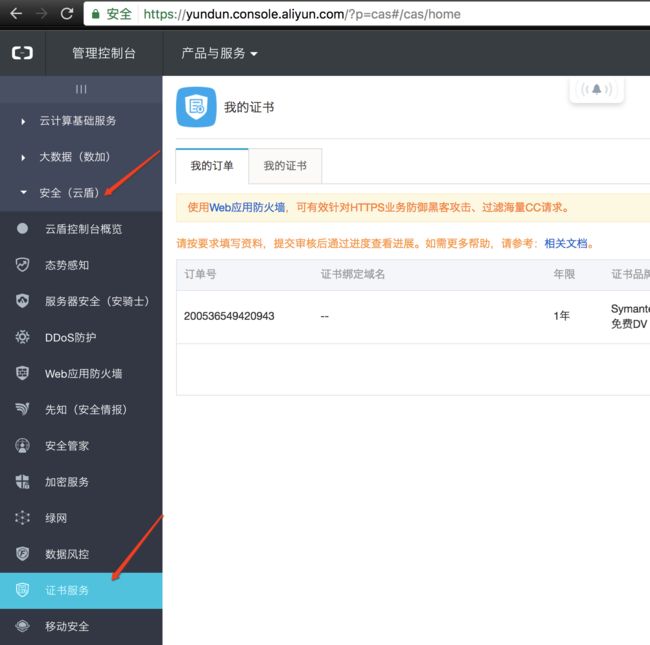650x645 pixels.
Task: Expand 云计算基础服务 with its arrow
Action: tap(23, 121)
